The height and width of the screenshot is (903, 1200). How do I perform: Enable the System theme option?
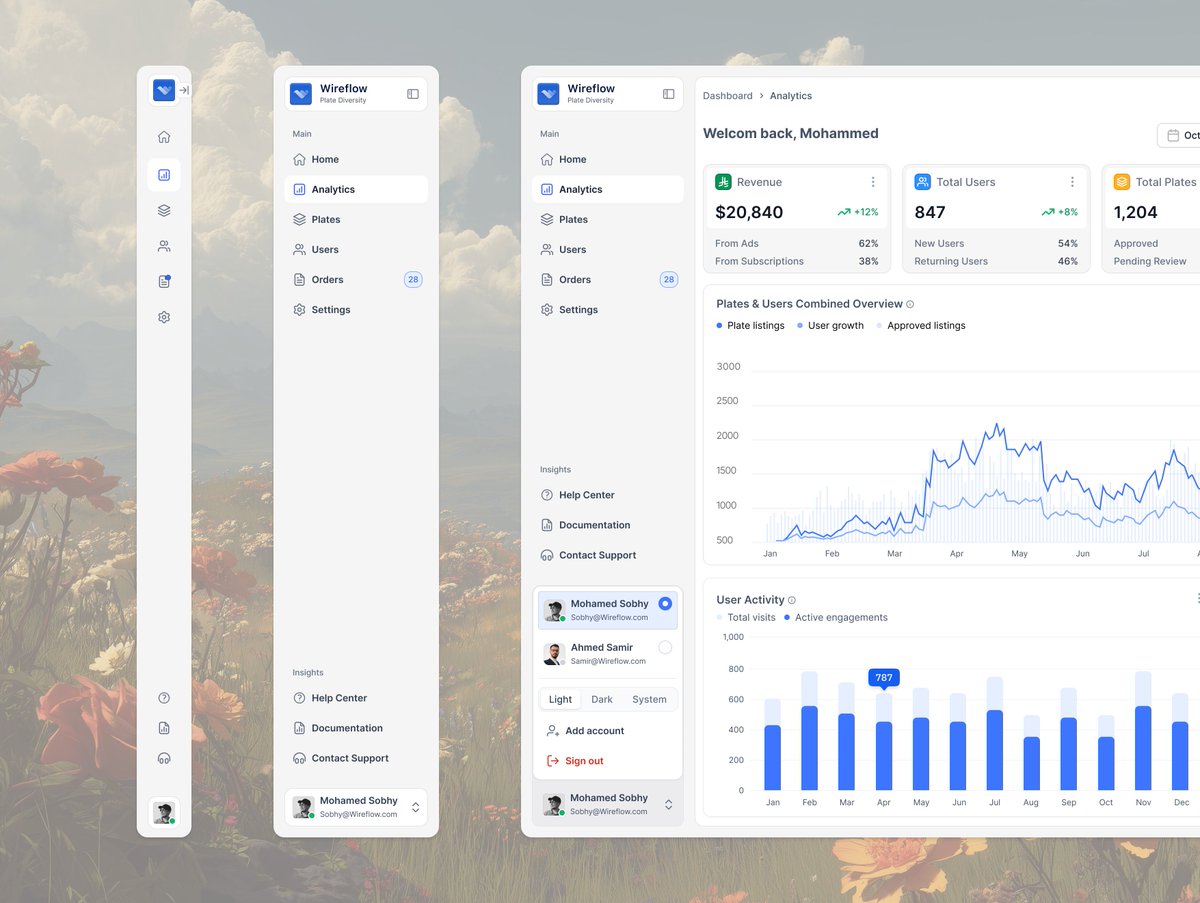649,699
